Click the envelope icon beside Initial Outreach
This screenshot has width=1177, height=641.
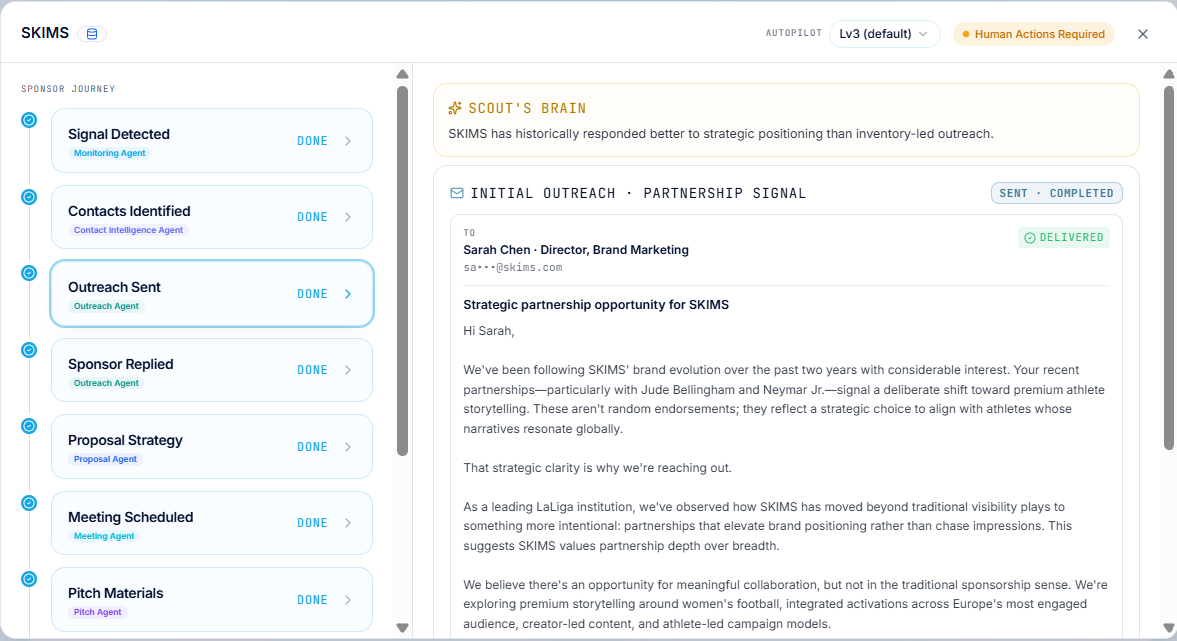tap(456, 193)
